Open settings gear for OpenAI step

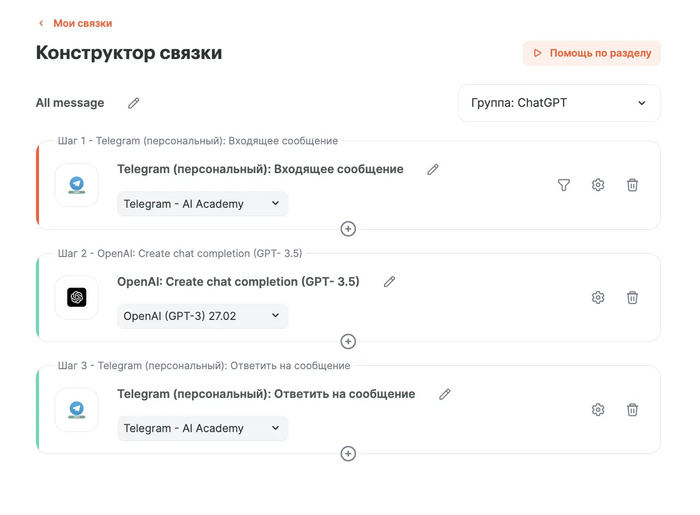[x=598, y=297]
